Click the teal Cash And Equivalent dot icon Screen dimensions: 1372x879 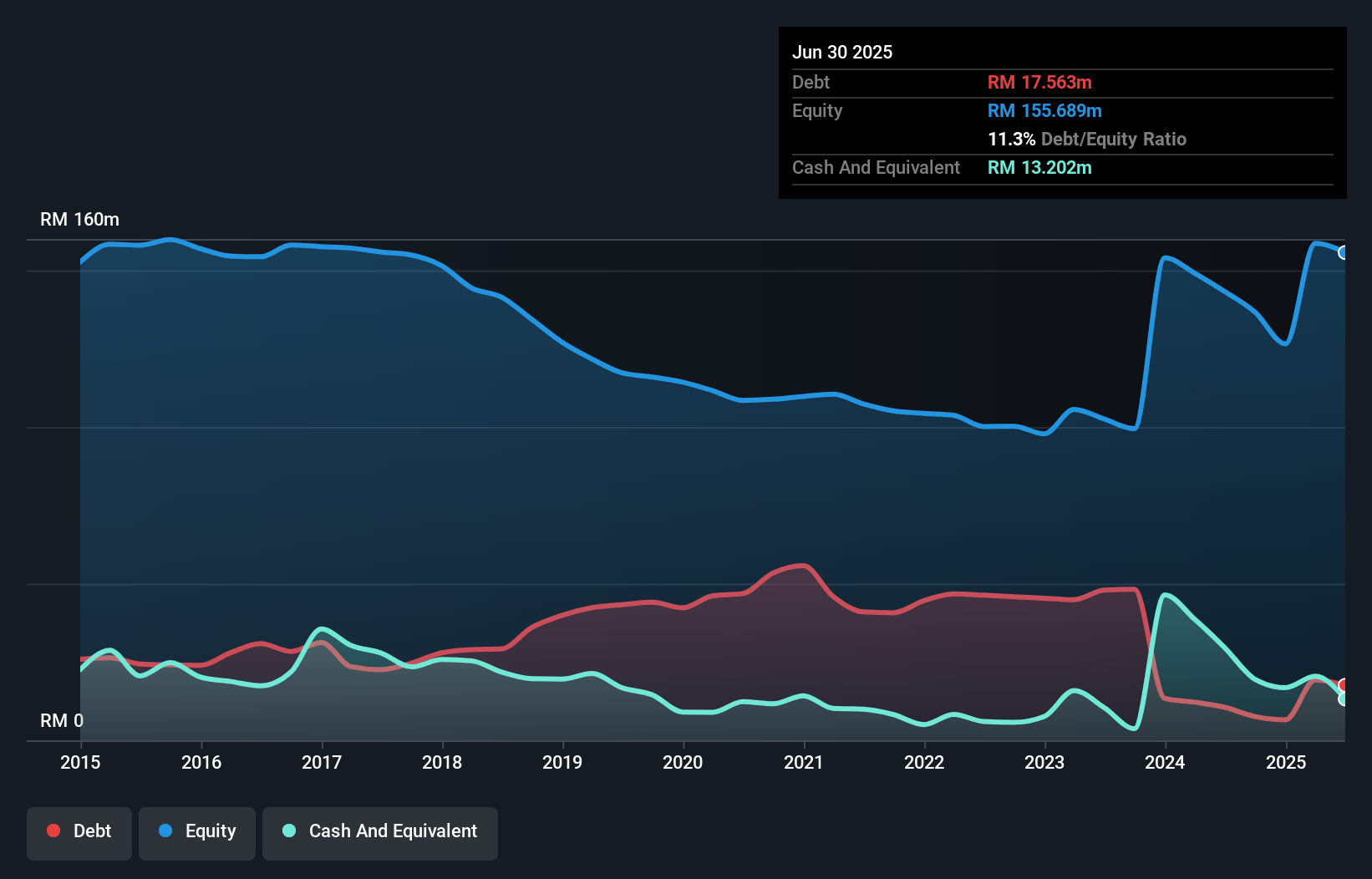pos(287,831)
